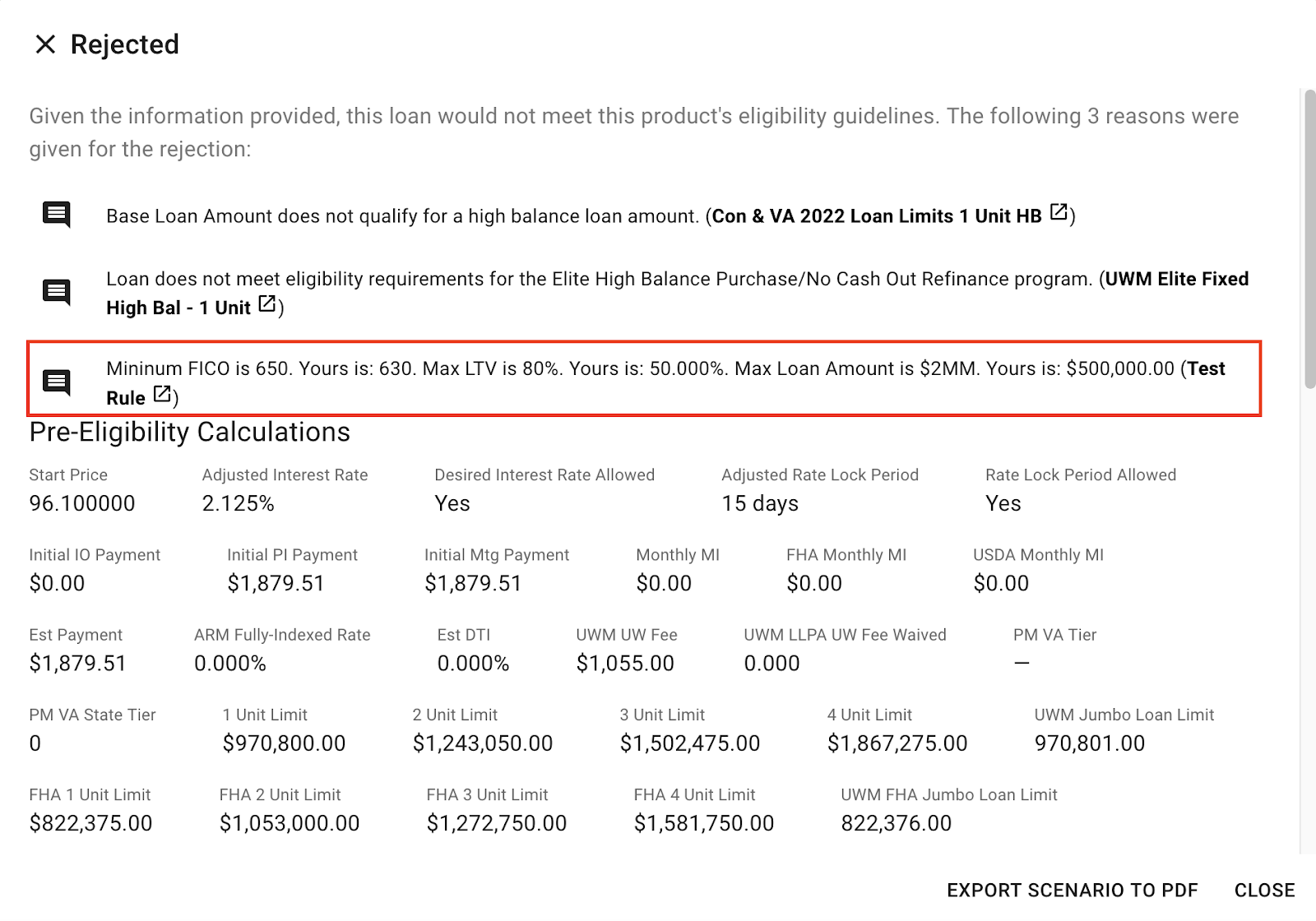The height and width of the screenshot is (921, 1316).
Task: Select the UWM Jumbo Loan Limit value 970,801.00
Action: point(1090,743)
